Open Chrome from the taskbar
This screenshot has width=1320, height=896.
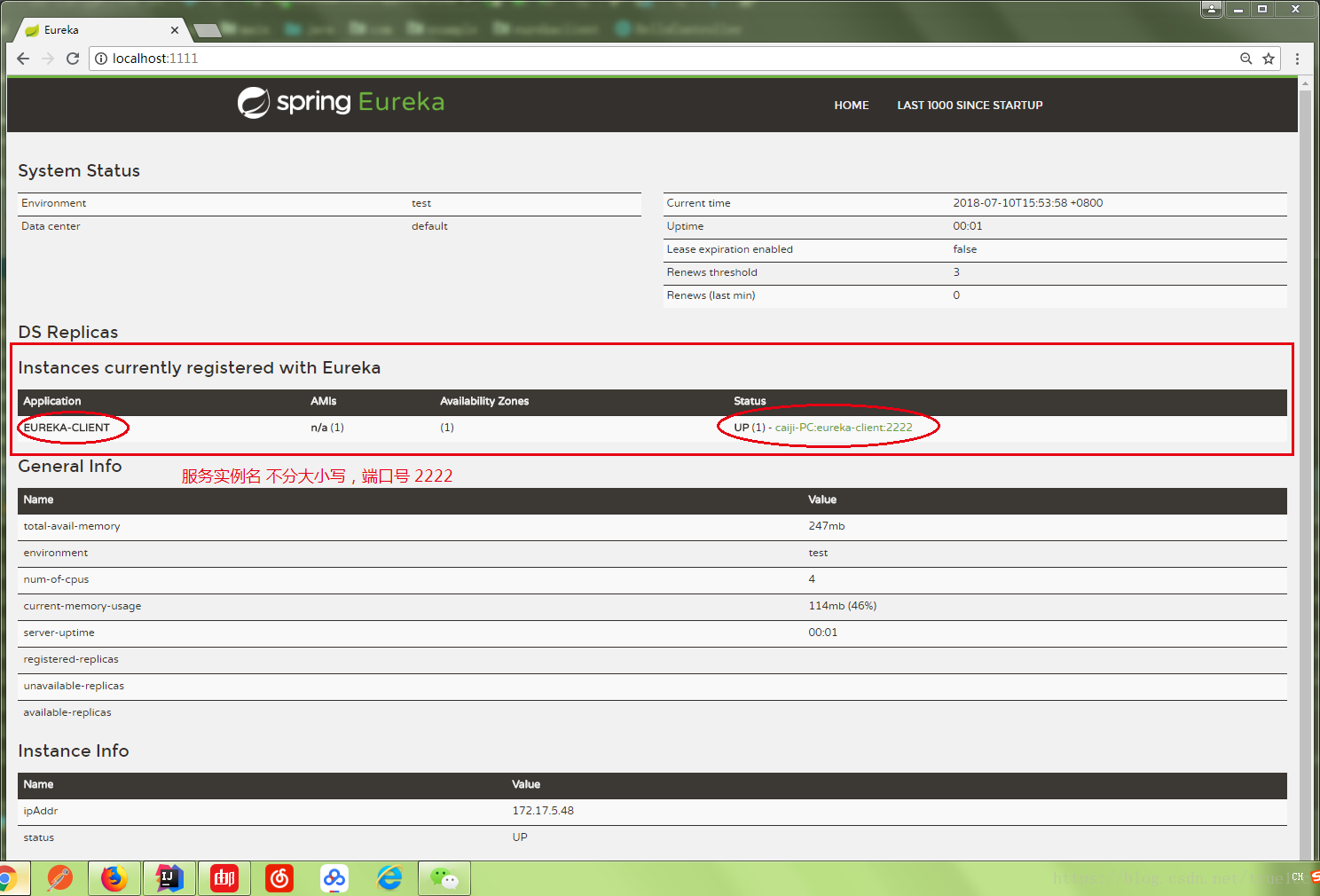[7, 879]
